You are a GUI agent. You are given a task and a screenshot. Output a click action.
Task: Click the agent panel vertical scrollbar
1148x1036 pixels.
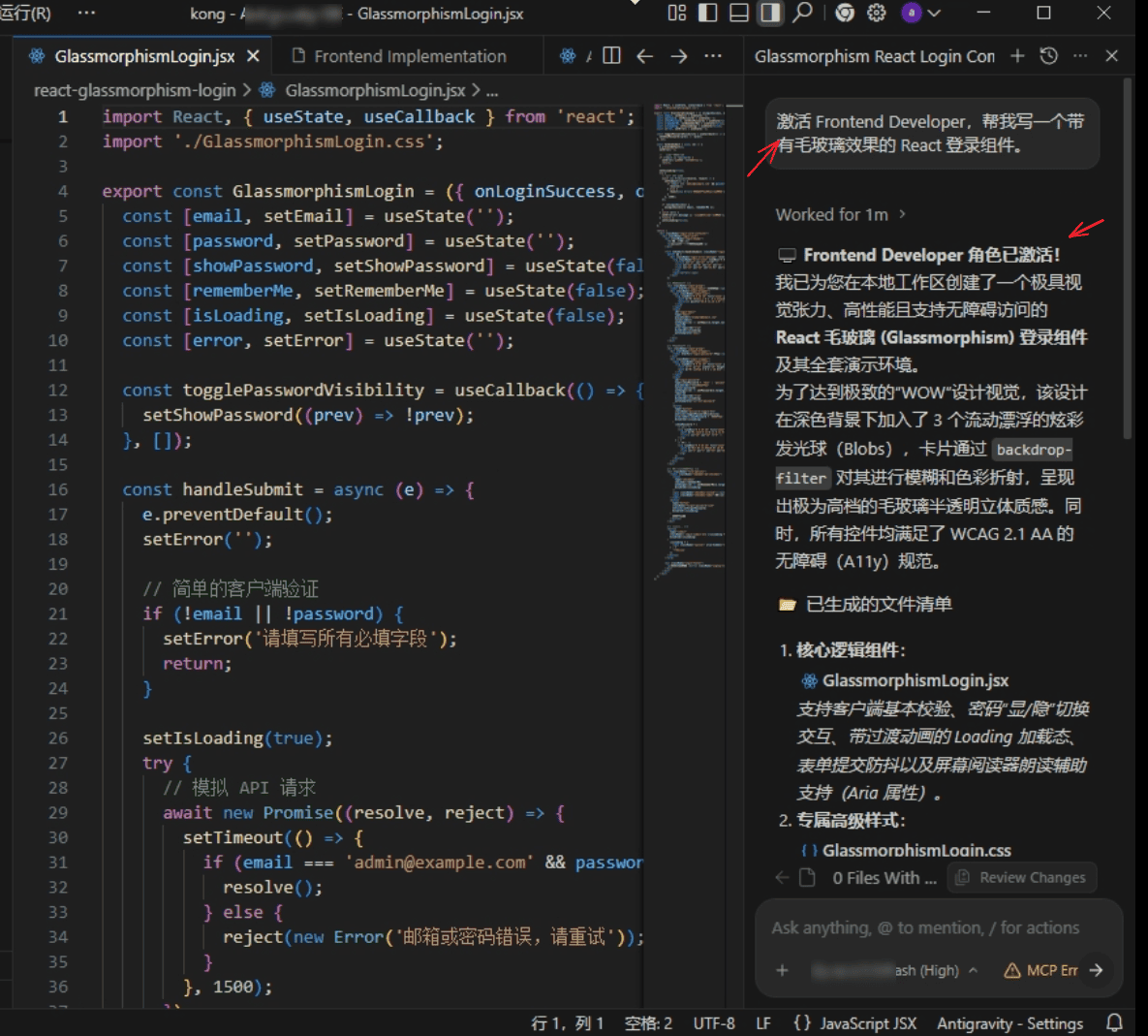coord(1128,259)
